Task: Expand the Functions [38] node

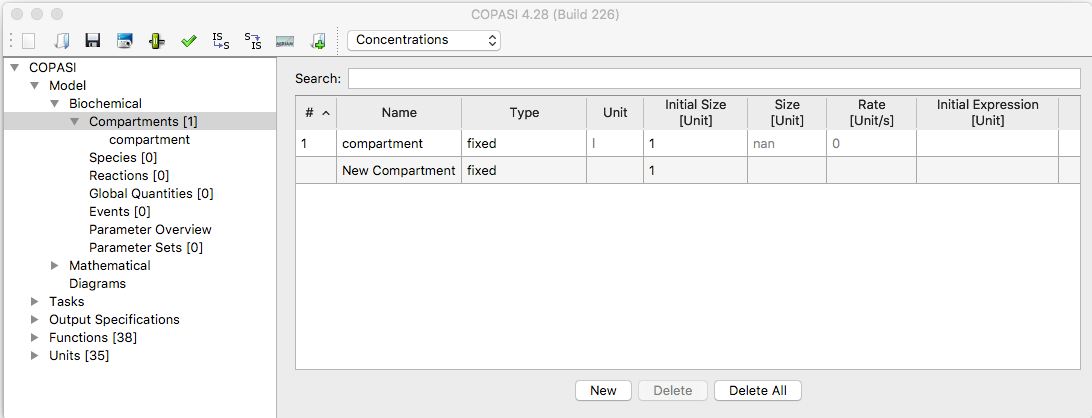Action: pyautogui.click(x=35, y=338)
